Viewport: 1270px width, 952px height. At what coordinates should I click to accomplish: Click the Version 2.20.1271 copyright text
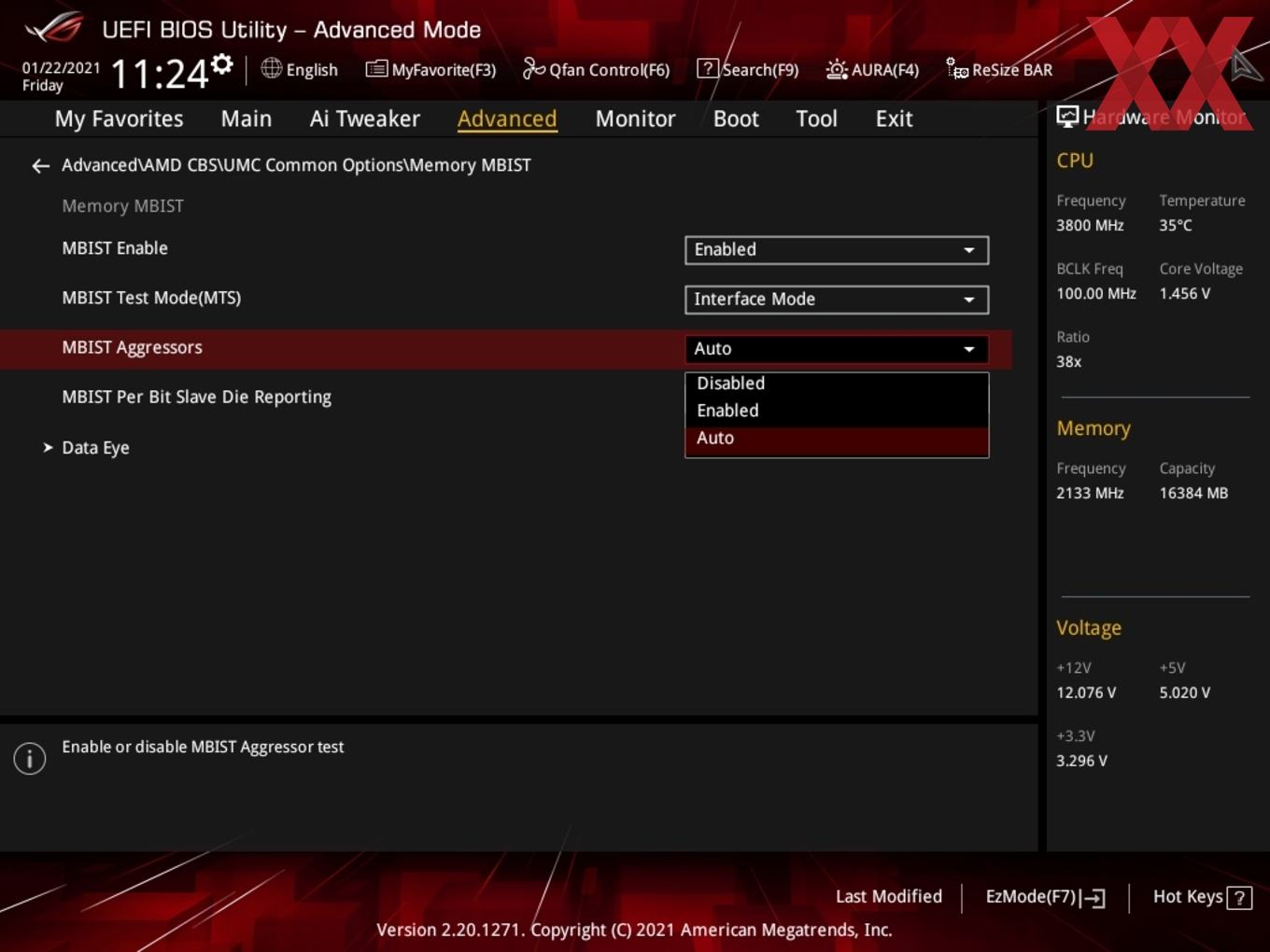634,931
